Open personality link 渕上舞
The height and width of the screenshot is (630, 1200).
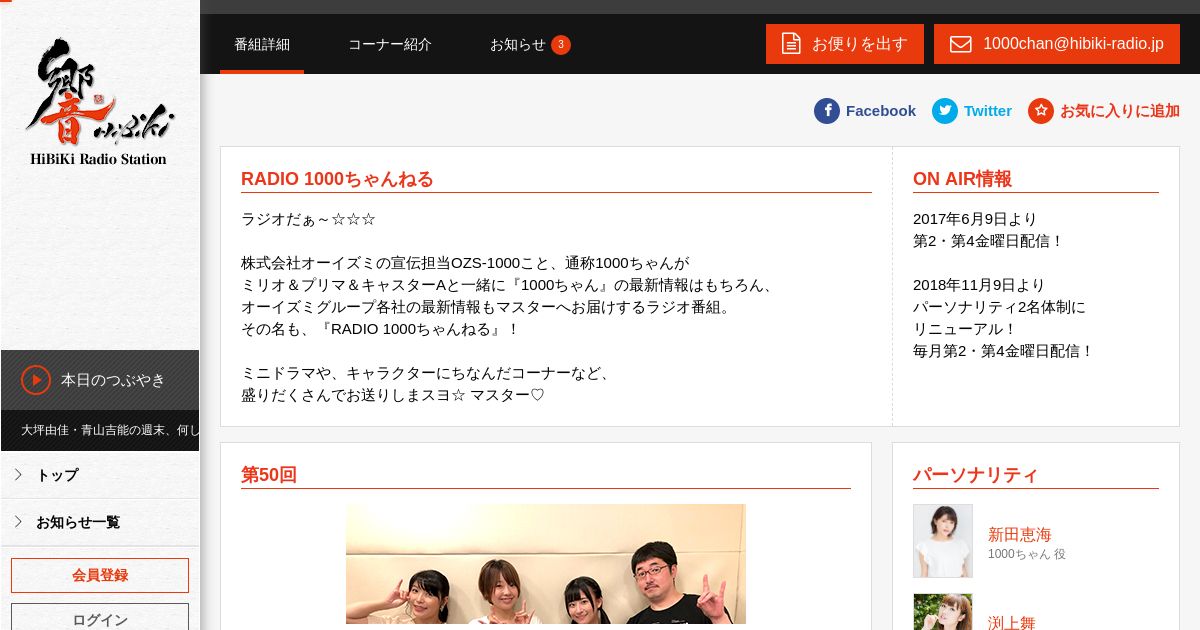1012,622
